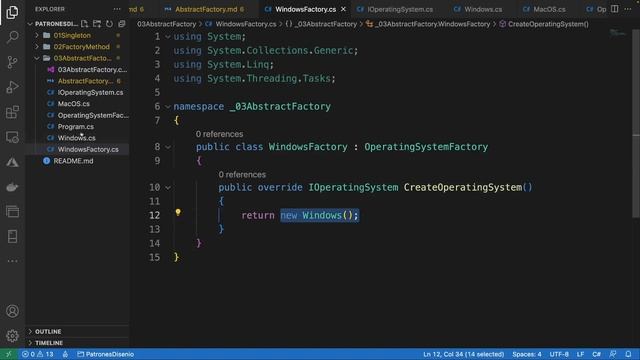
Task: Click the 03AbstractFactory breadcrumb folder
Action: (167, 24)
